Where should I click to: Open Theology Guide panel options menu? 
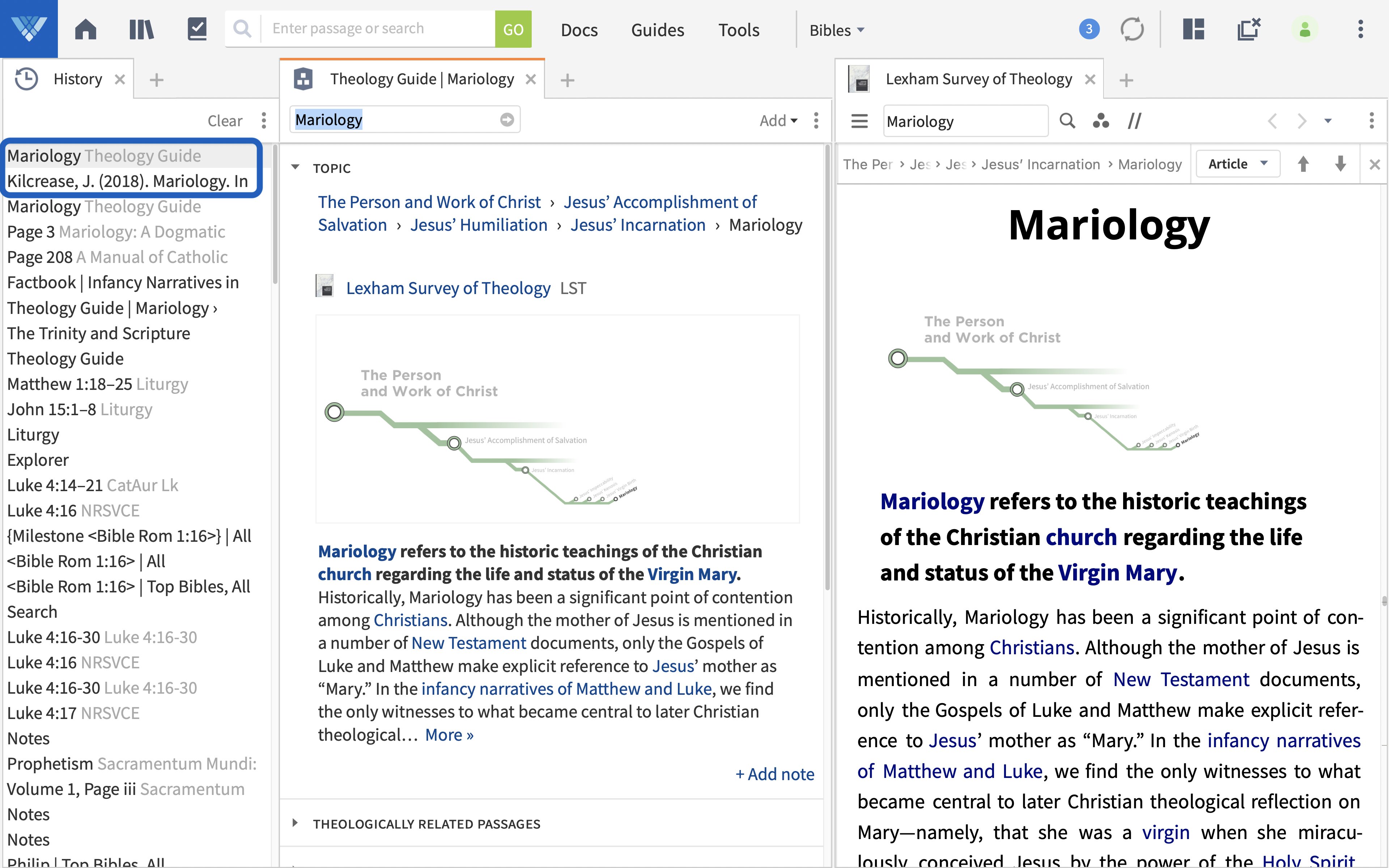pos(816,120)
